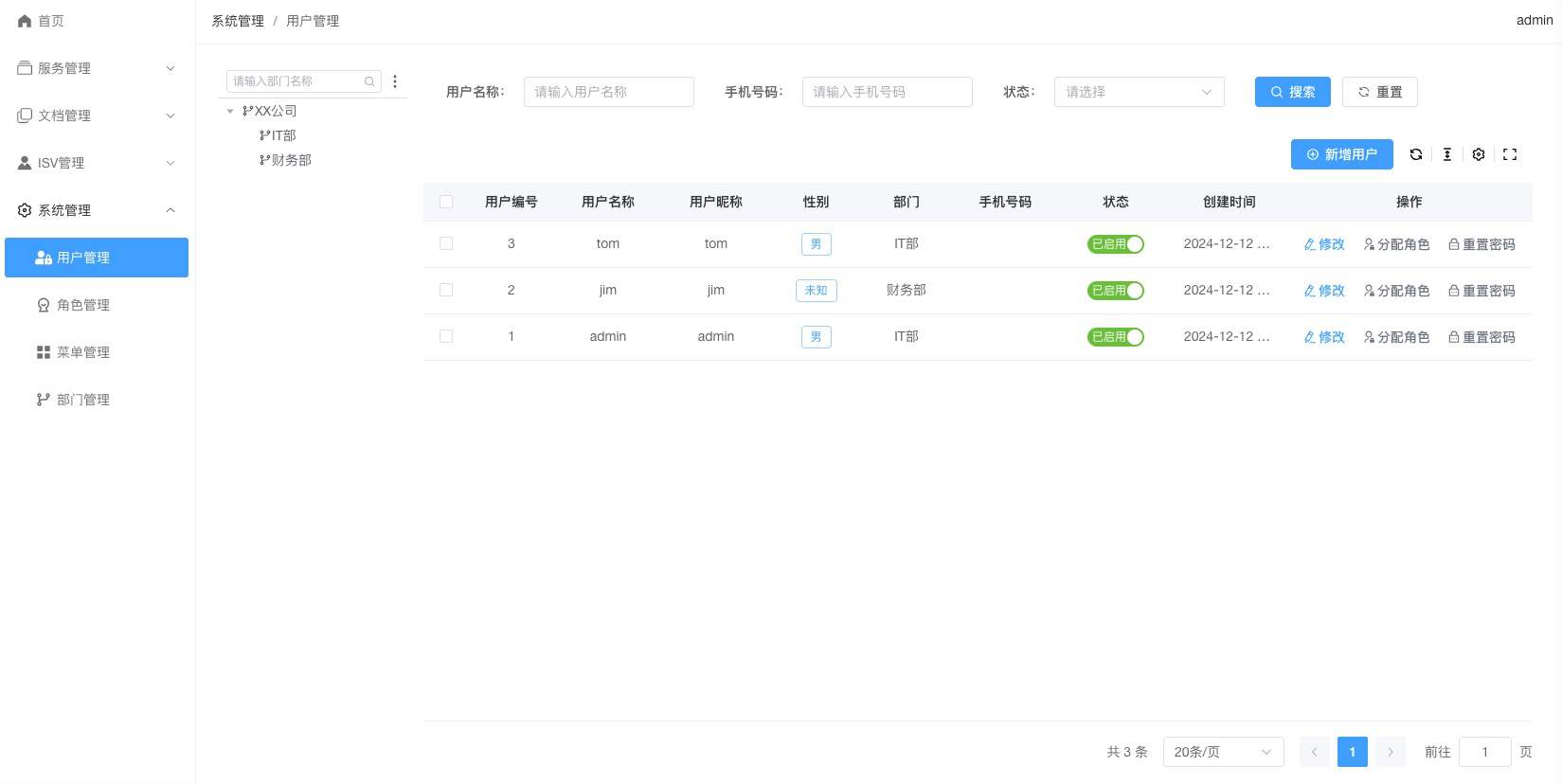Image resolution: width=1562 pixels, height=784 pixels.
Task: Check the checkbox for user tom
Action: (x=446, y=243)
